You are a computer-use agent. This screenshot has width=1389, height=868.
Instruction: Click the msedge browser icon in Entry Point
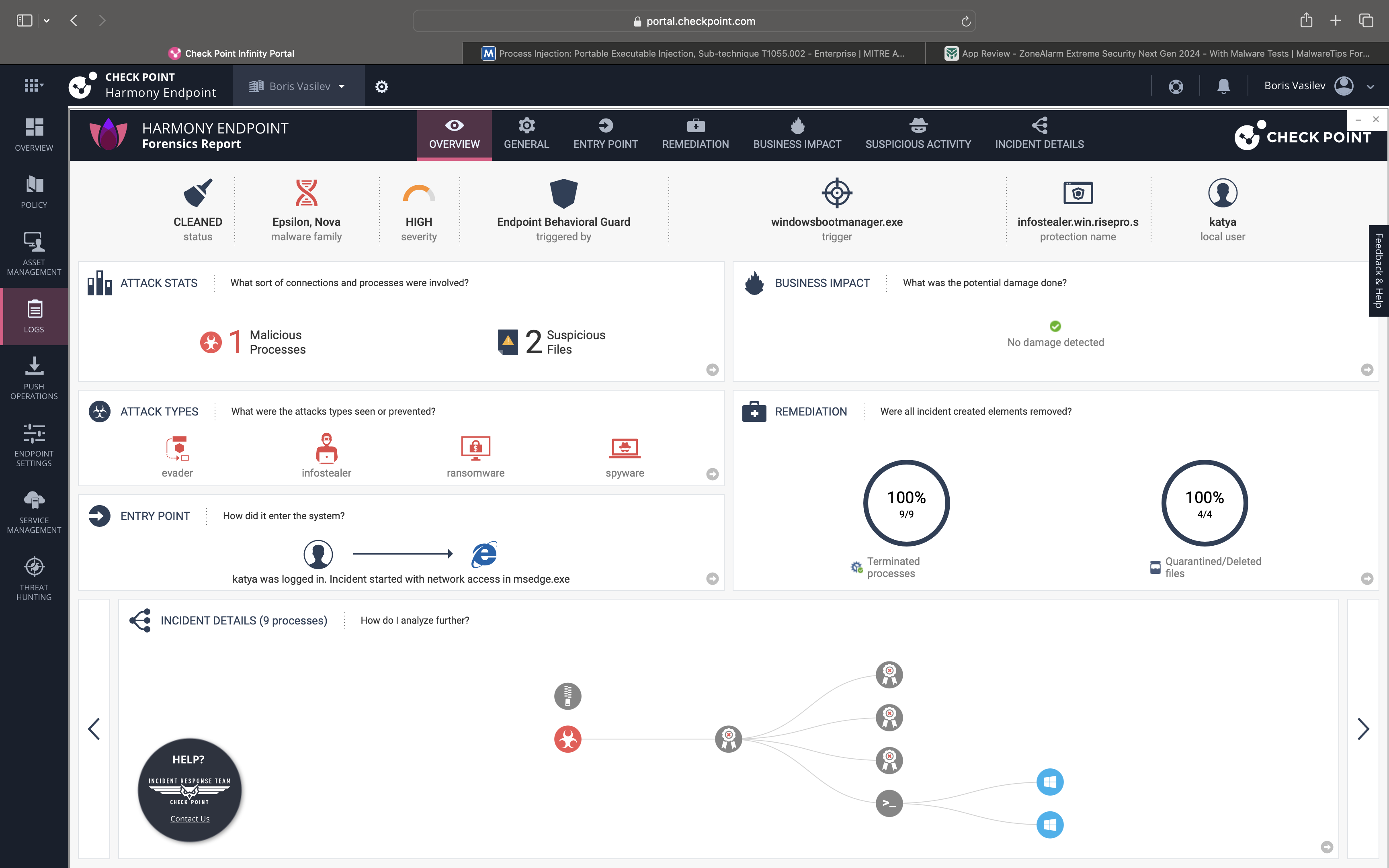tap(484, 554)
